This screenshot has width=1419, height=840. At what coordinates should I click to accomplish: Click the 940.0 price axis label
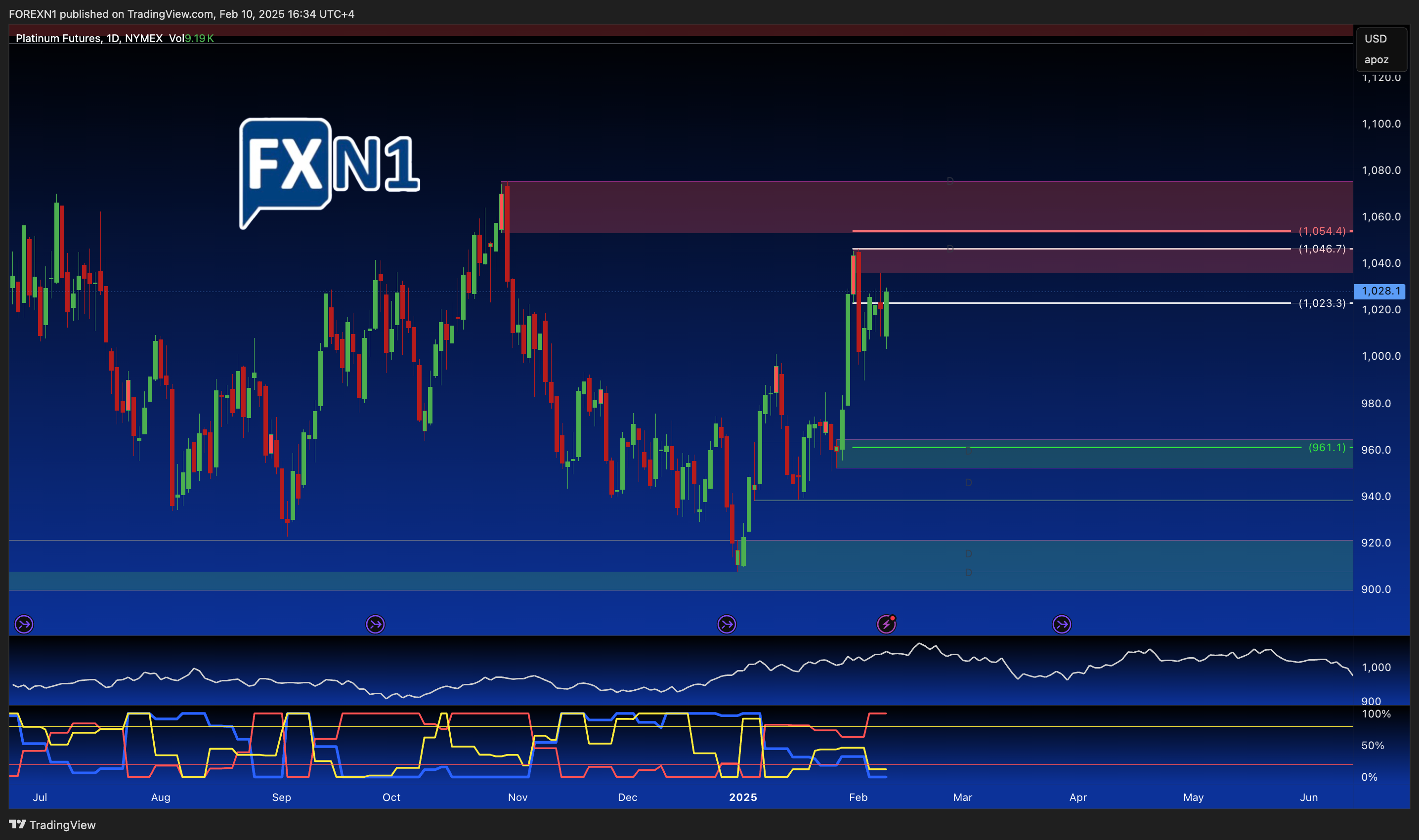(1376, 496)
